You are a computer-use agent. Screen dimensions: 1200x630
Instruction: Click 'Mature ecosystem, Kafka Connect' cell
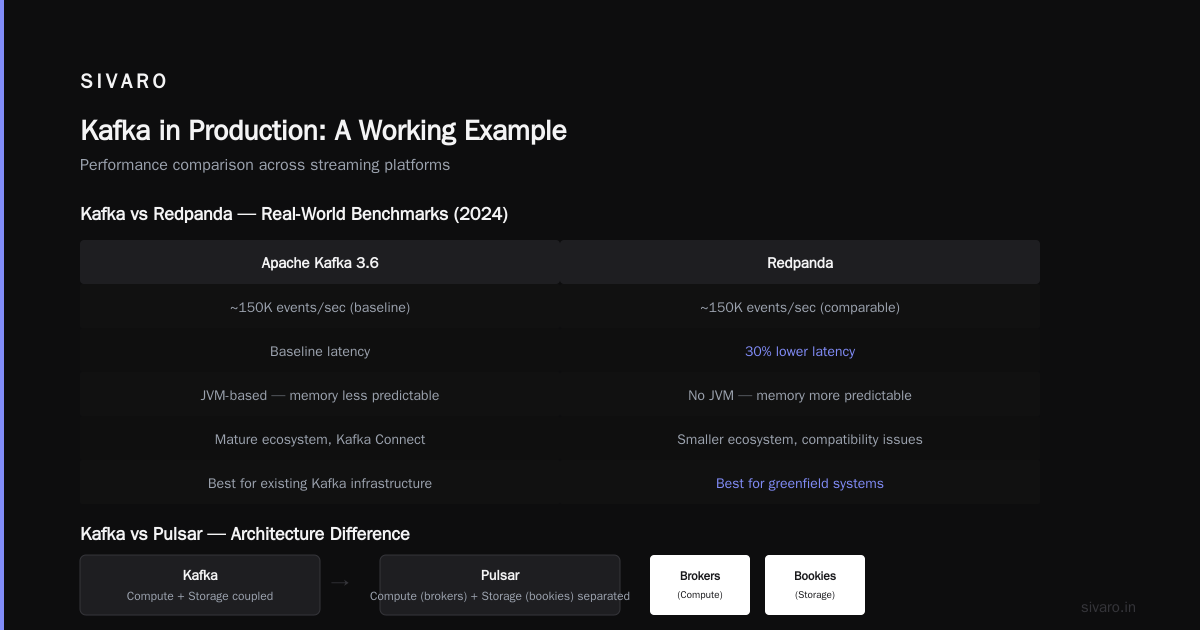coord(320,439)
